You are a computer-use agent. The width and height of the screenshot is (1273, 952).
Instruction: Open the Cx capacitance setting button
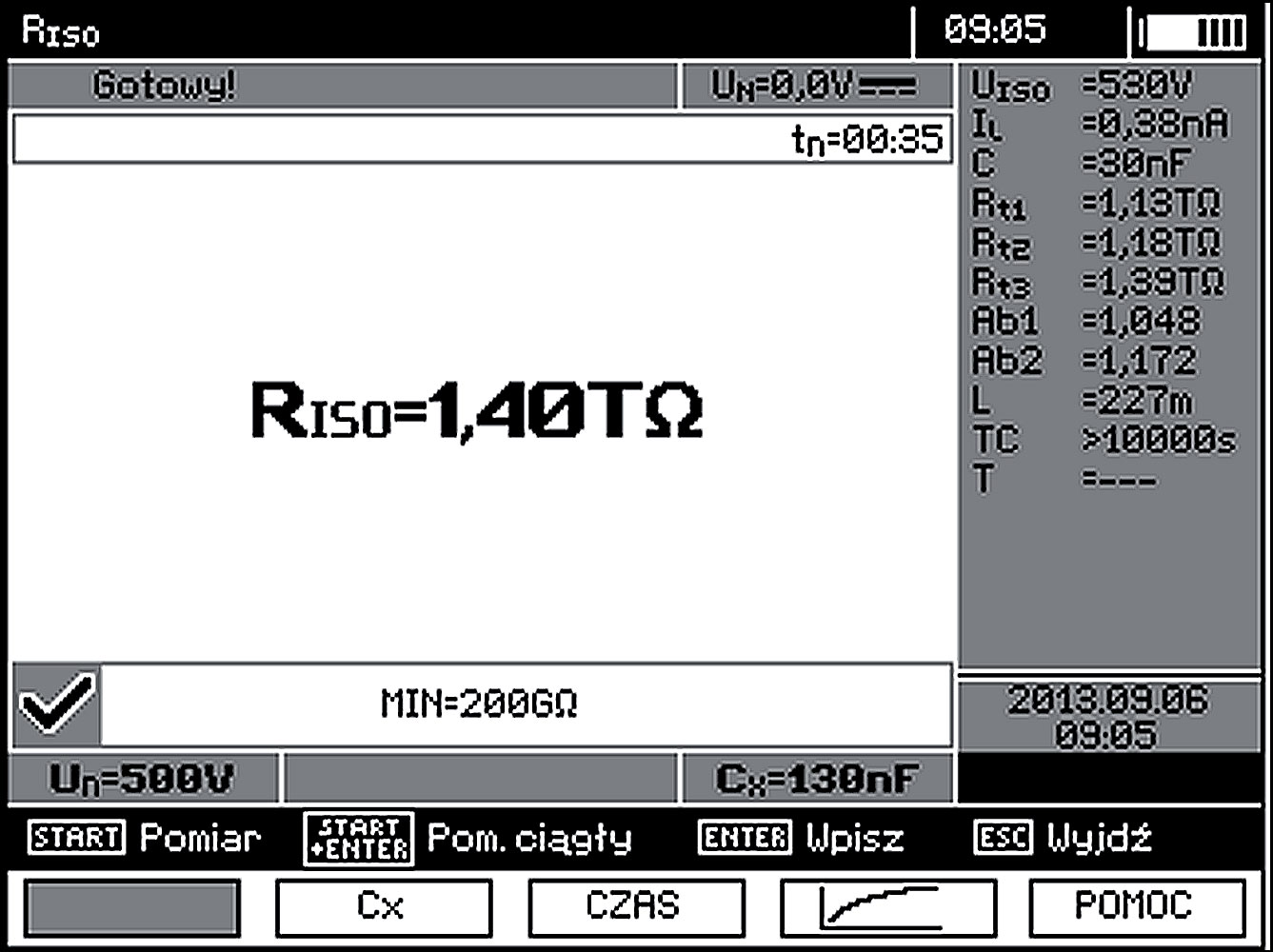384,908
